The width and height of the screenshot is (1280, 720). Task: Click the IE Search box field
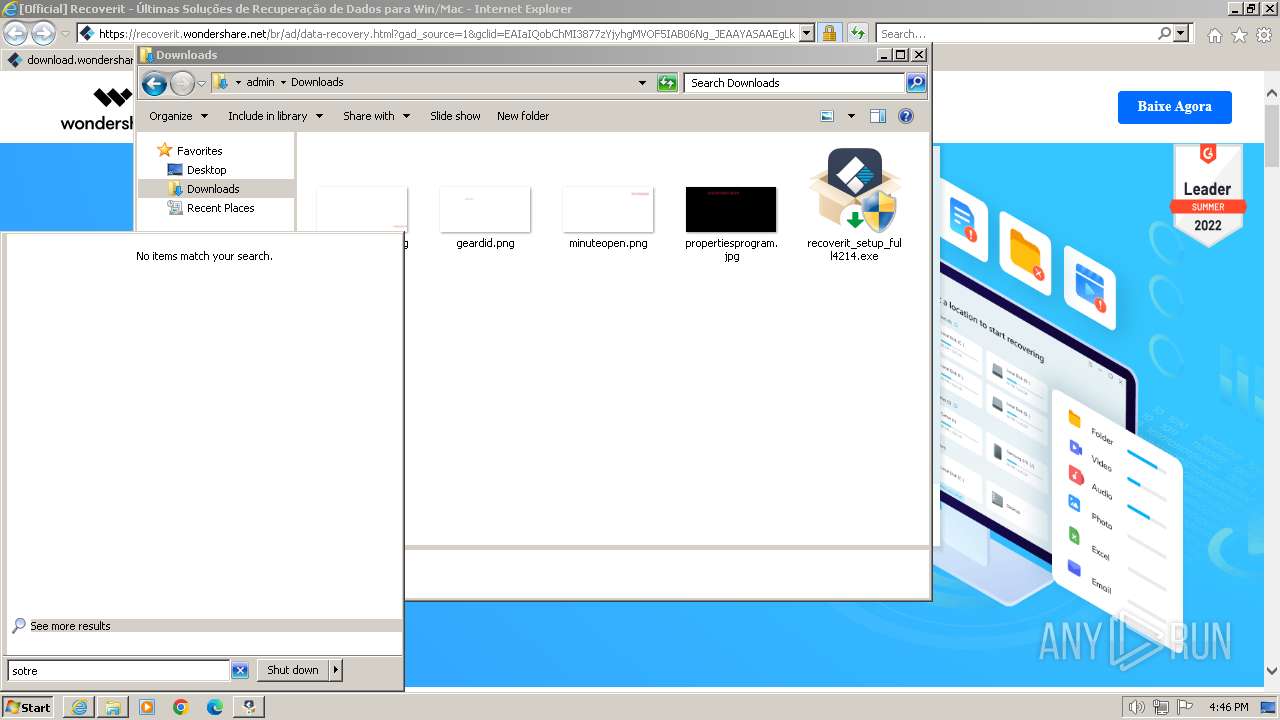1016,33
